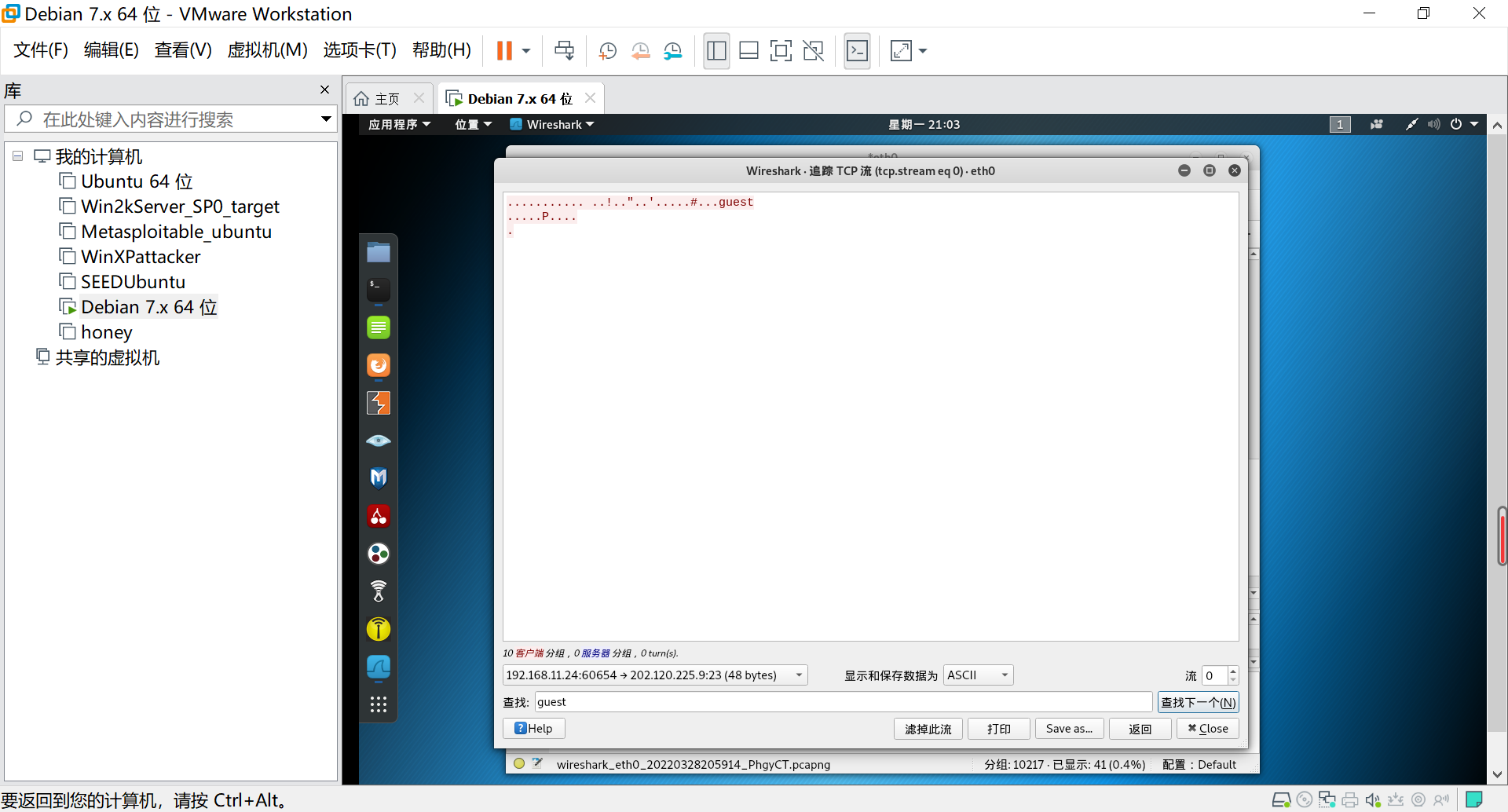This screenshot has height=812, width=1508.
Task: Select Metasploitable_ubuntu in the library tree
Action: (x=176, y=232)
